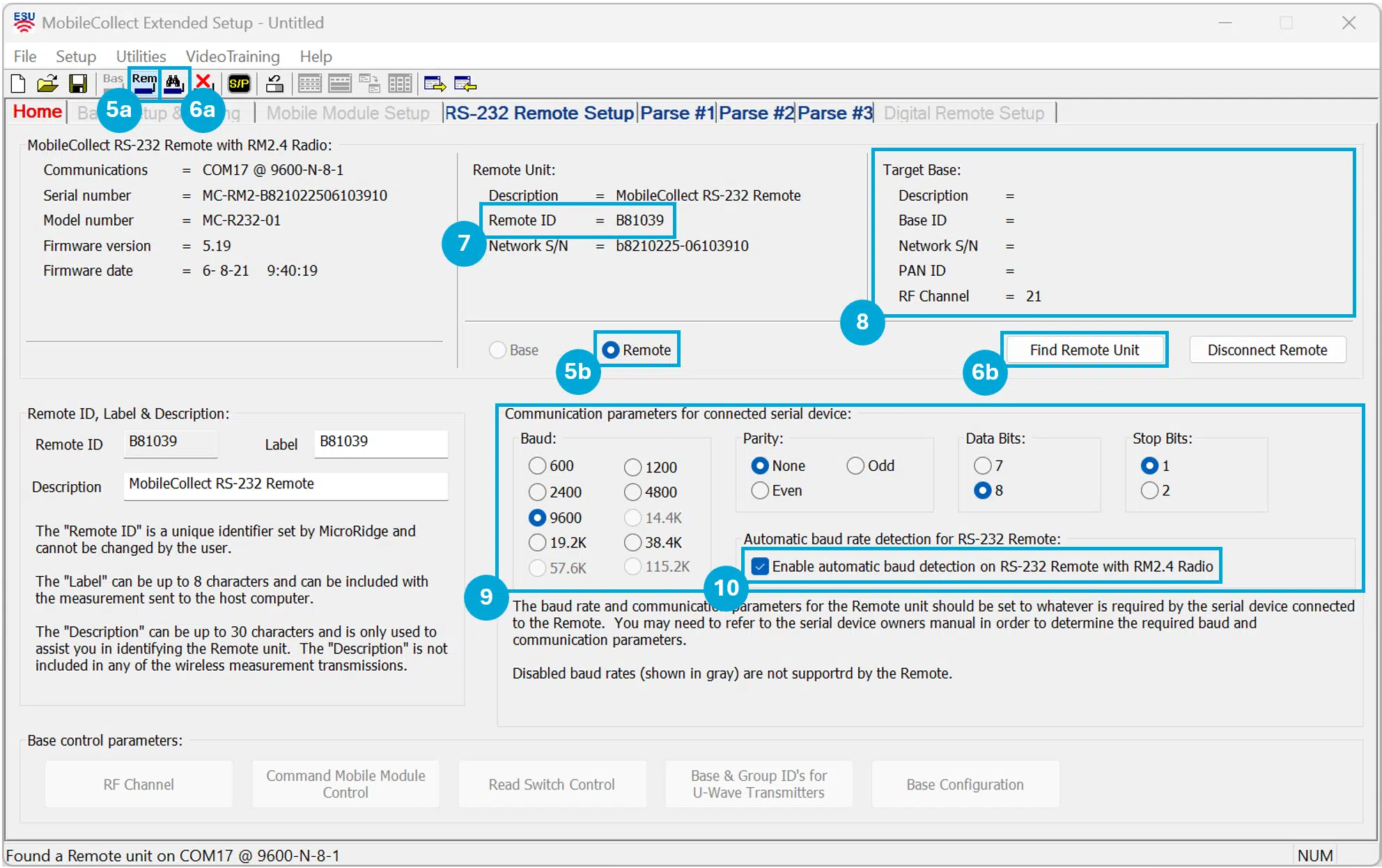The image size is (1382, 868).
Task: Open the File menu
Action: click(25, 56)
